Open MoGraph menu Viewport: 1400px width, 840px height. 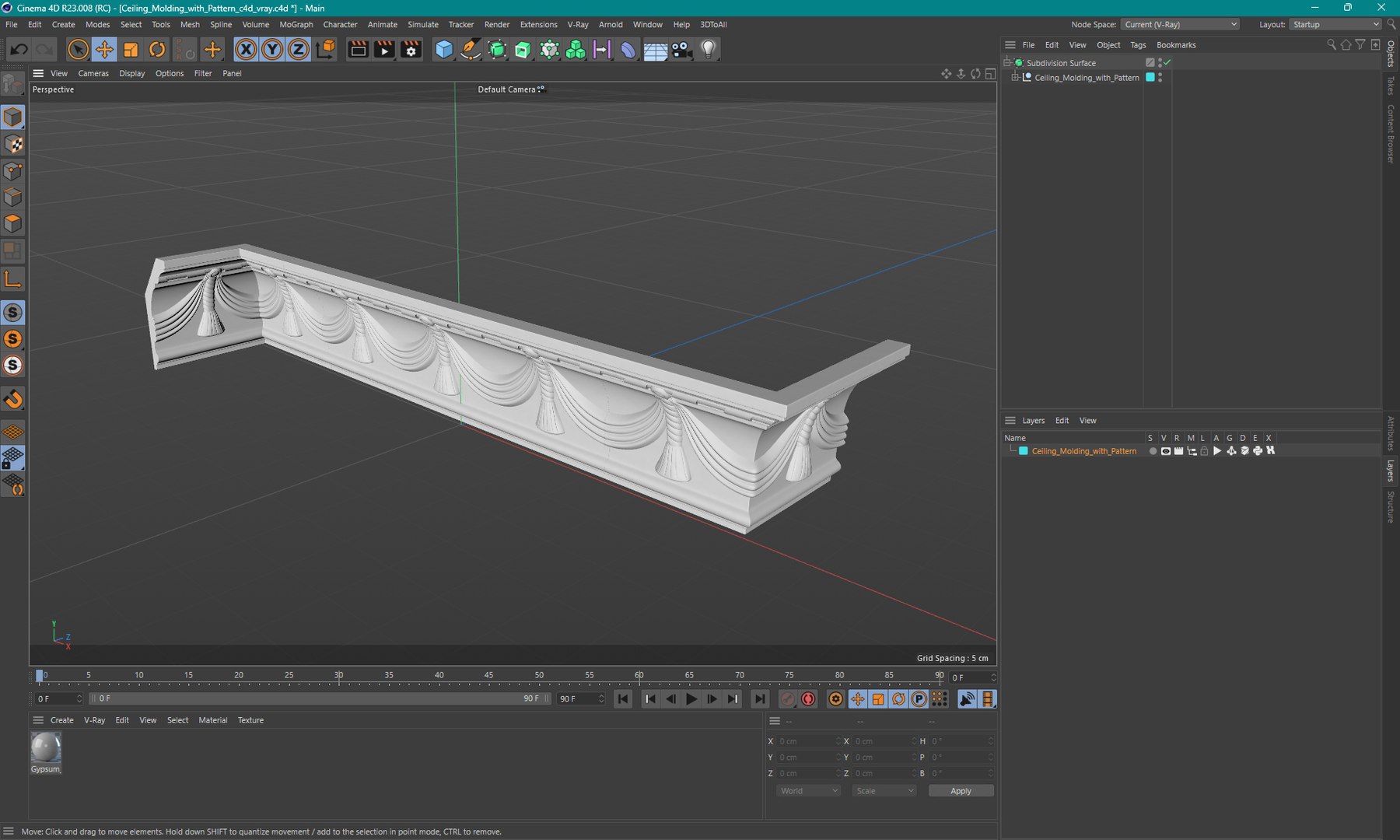point(296,24)
